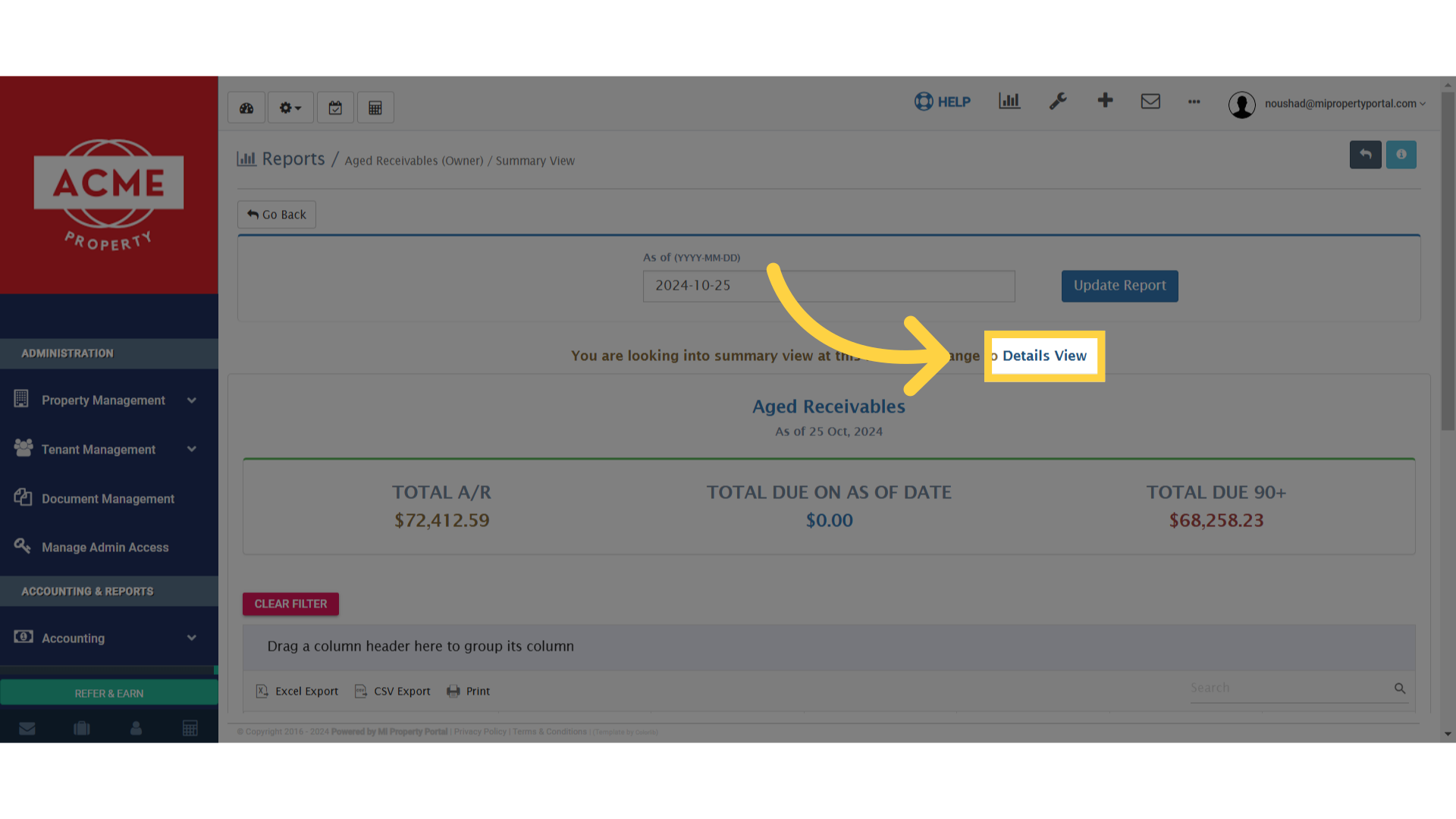Click the Update Report button
1456x819 pixels.
[1119, 286]
